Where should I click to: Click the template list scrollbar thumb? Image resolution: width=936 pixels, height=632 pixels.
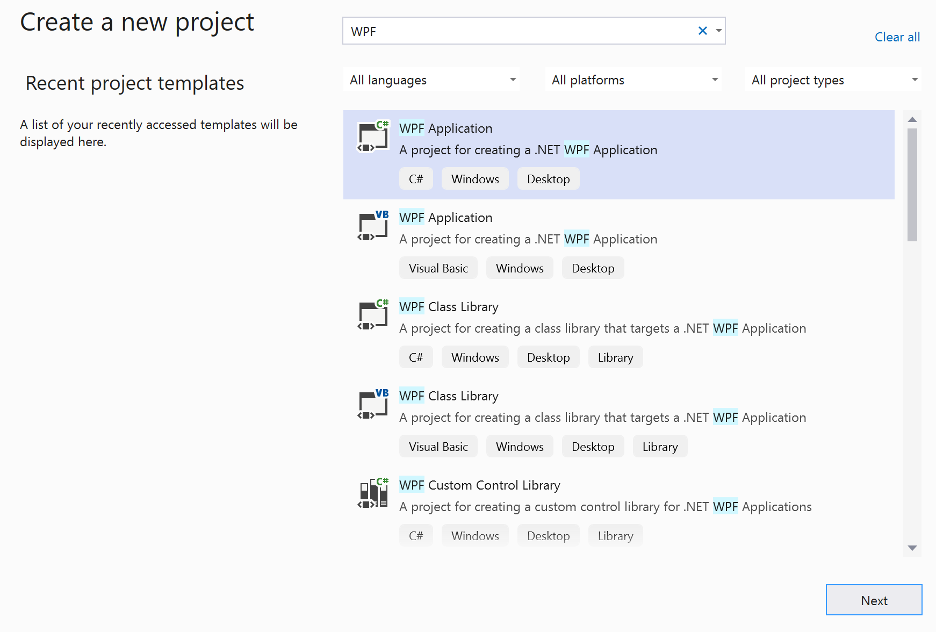click(x=912, y=184)
